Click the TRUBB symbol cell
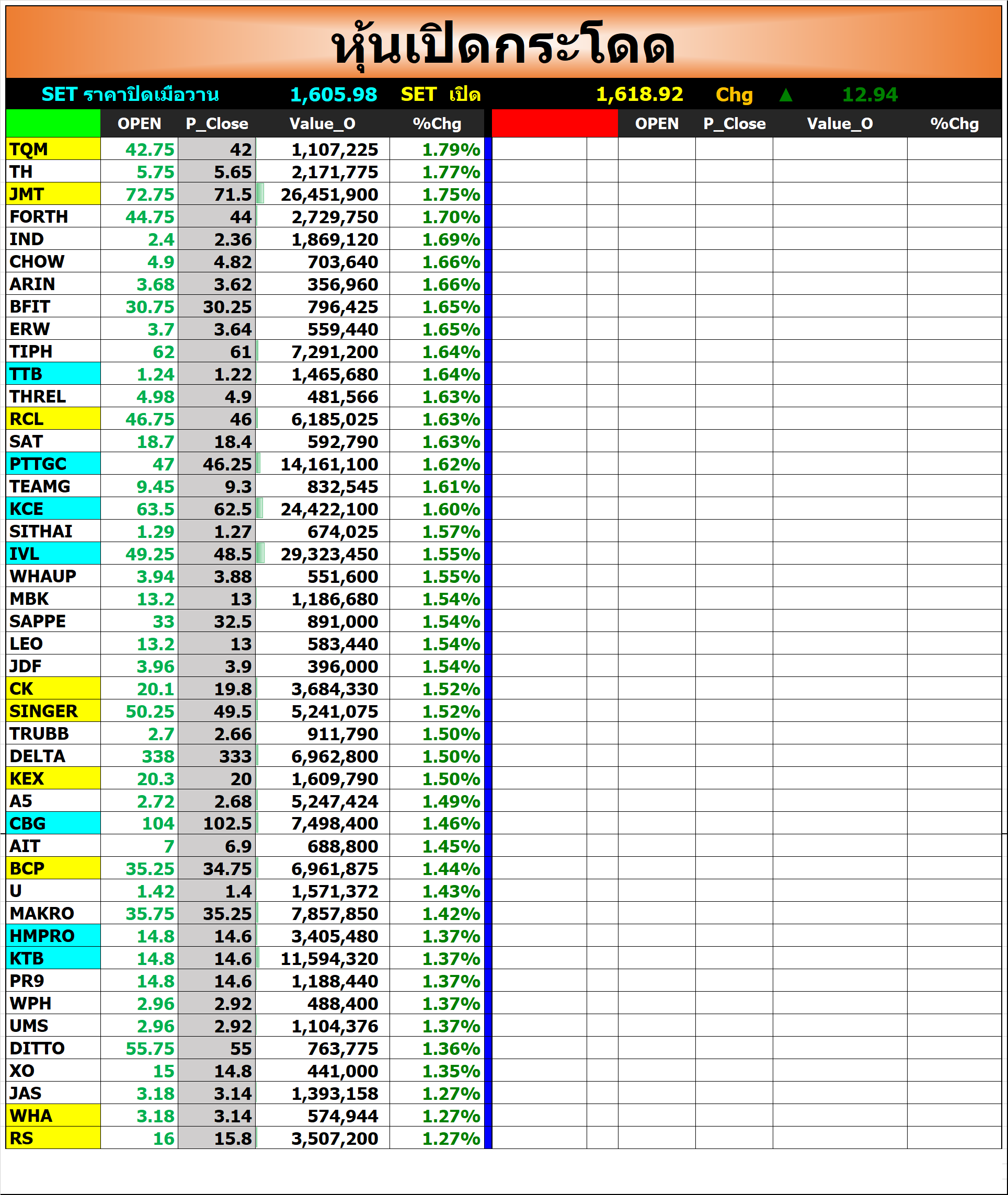Screen dimensions: 1008x1195 pyautogui.click(x=53, y=734)
